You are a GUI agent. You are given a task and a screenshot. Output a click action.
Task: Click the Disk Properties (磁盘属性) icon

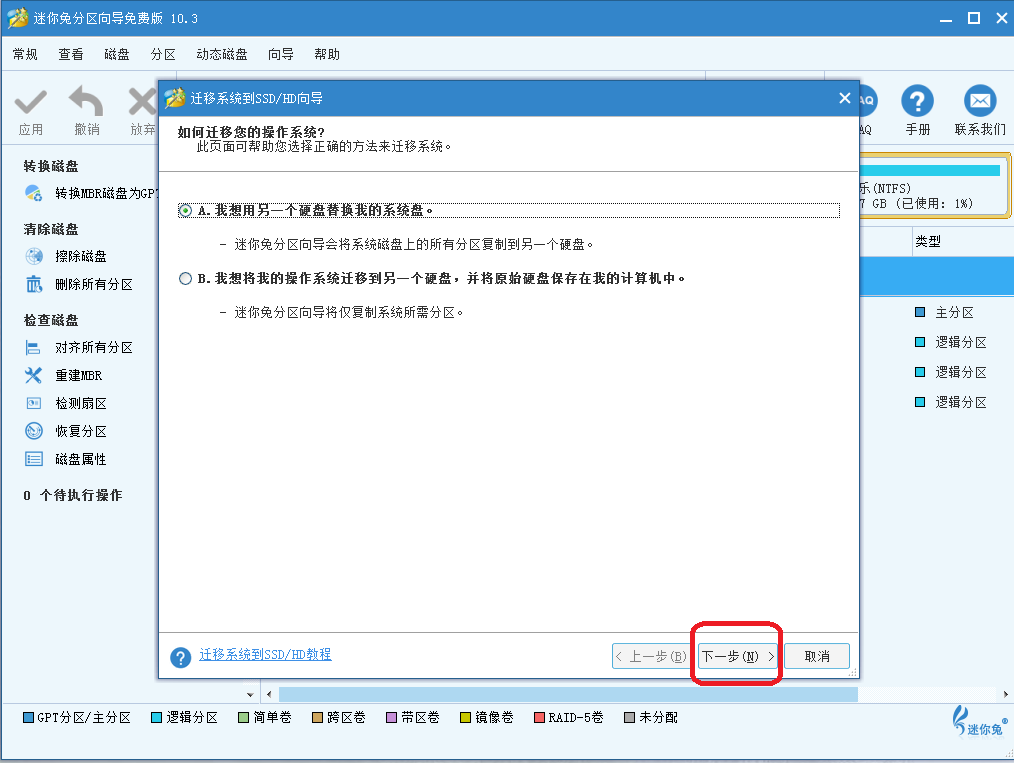[34, 459]
